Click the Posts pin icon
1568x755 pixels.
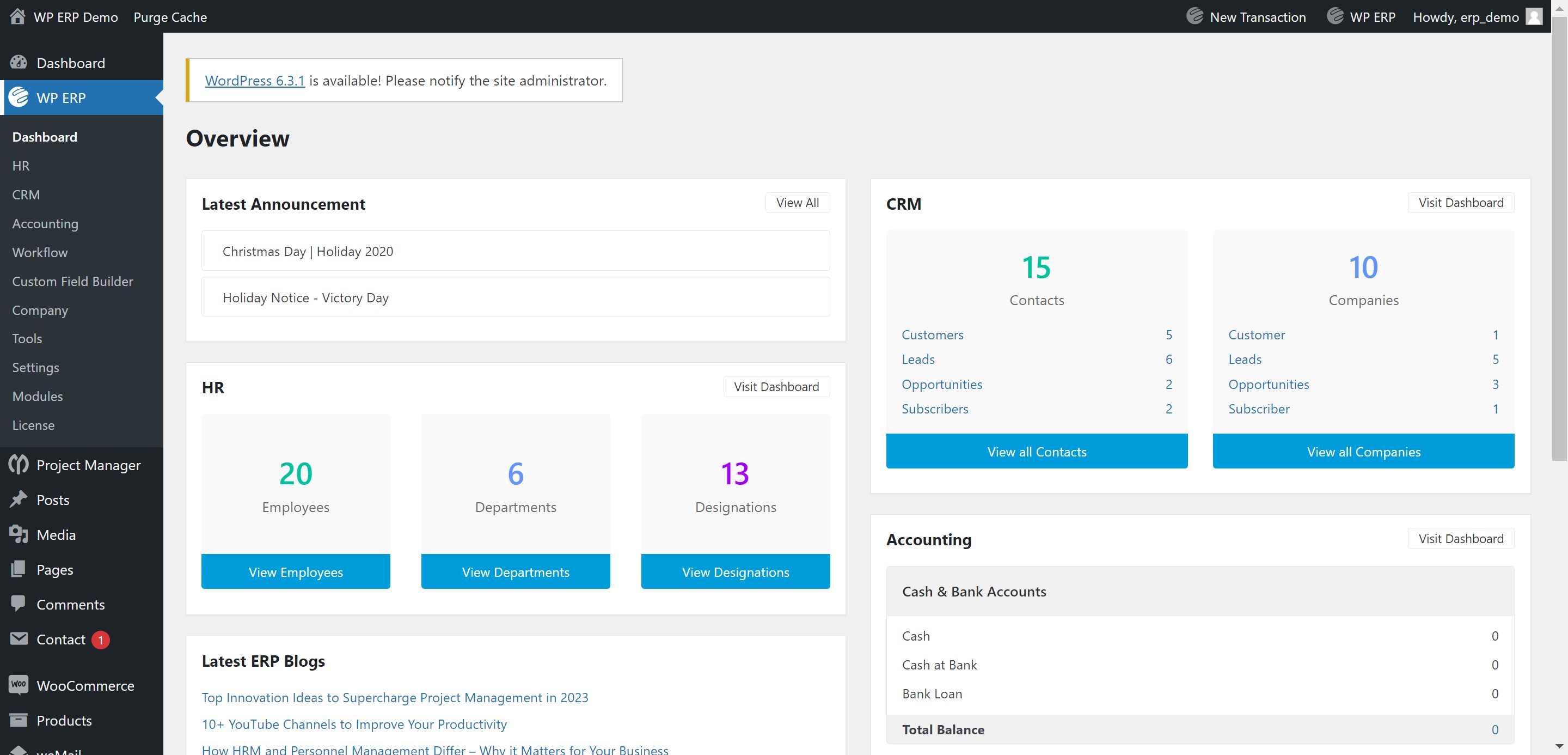19,500
